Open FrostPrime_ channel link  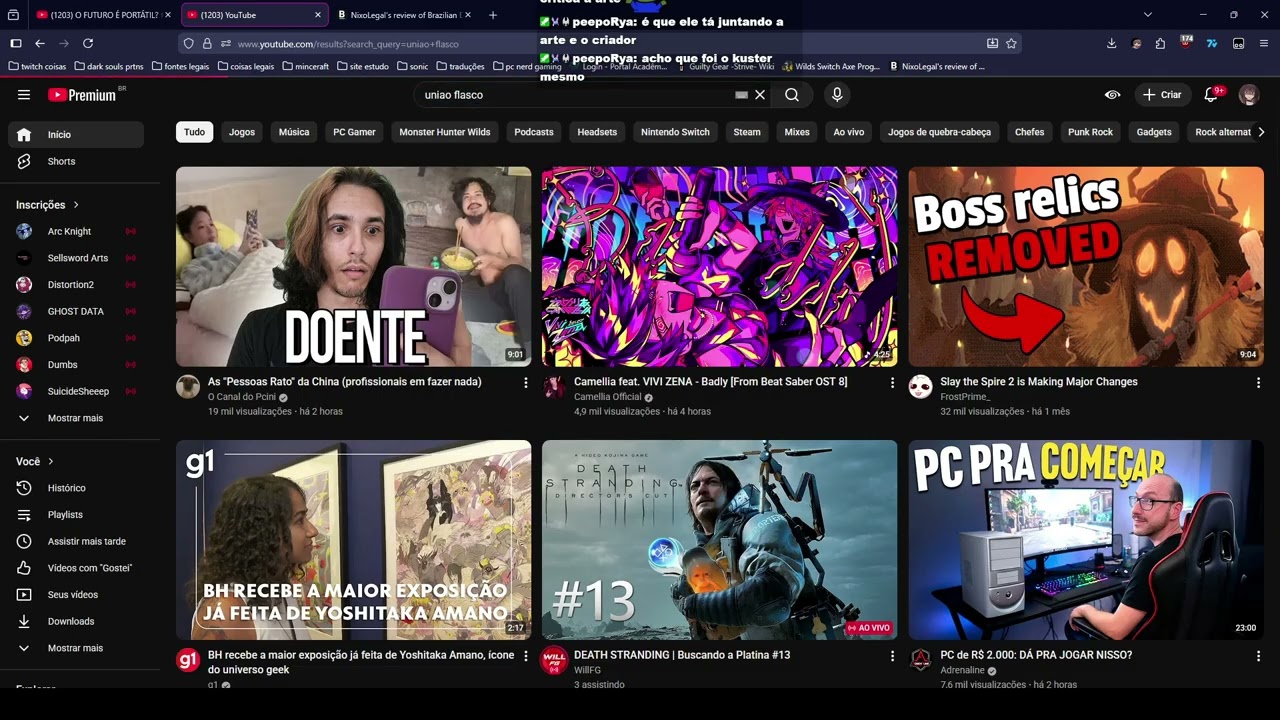[x=965, y=397]
